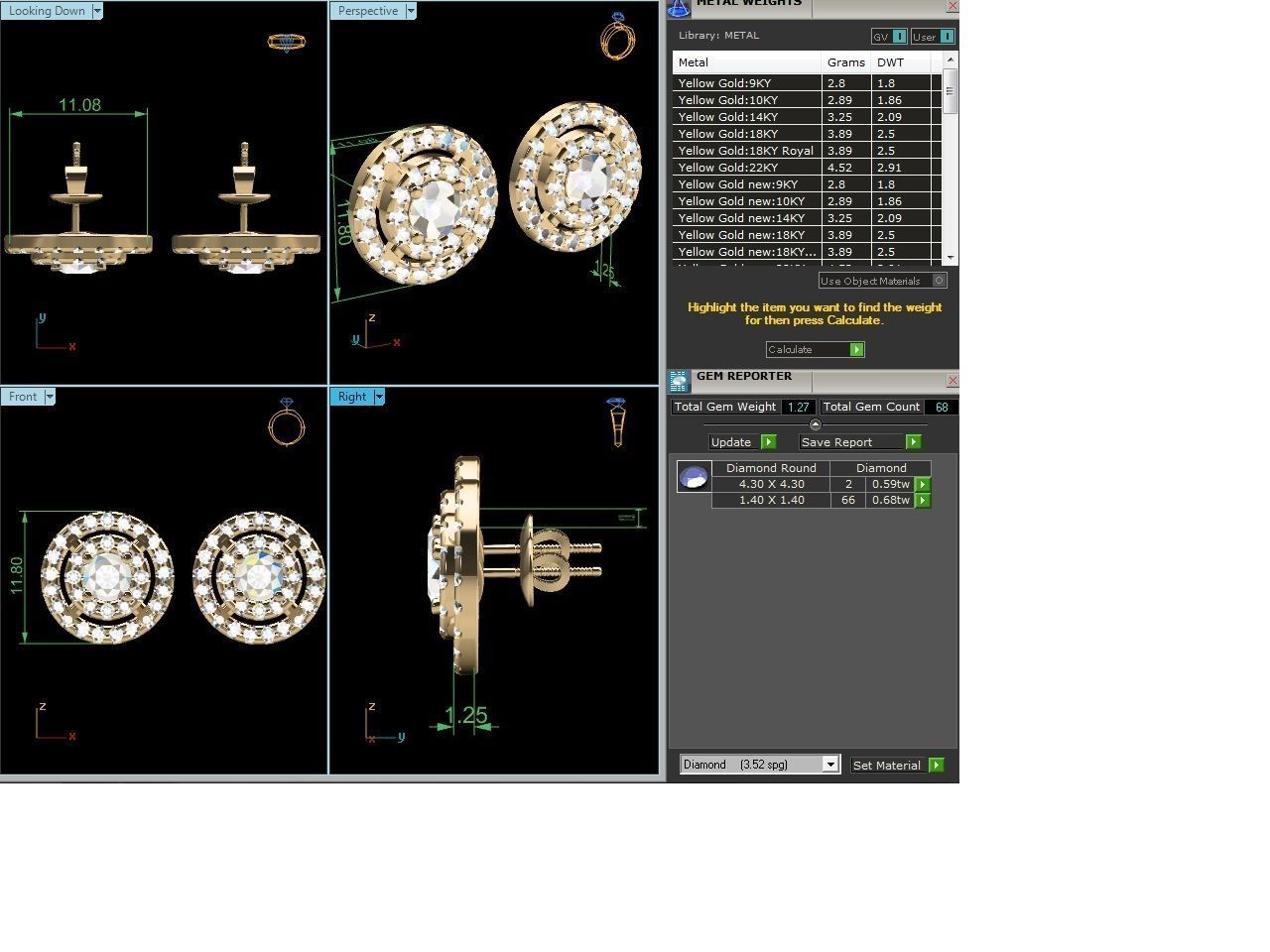Collapse the gem reporter totals with round arrow
Image resolution: width=1270 pixels, height=952 pixels.
(x=816, y=424)
